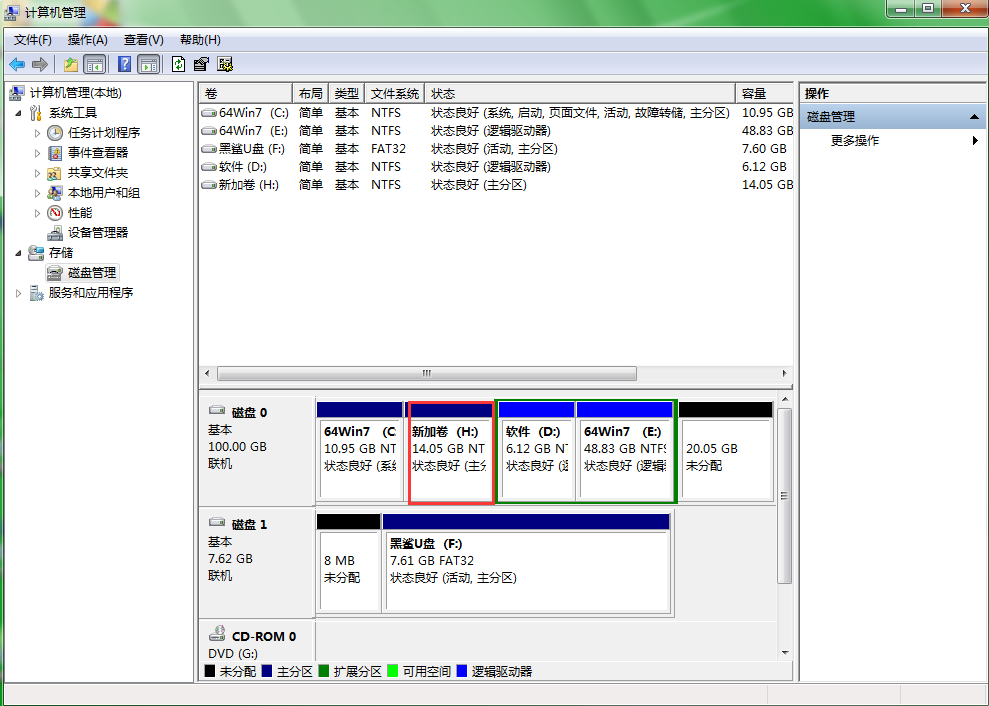Open the 操作(A) menu
This screenshot has height=706, width=989.
pyautogui.click(x=87, y=40)
